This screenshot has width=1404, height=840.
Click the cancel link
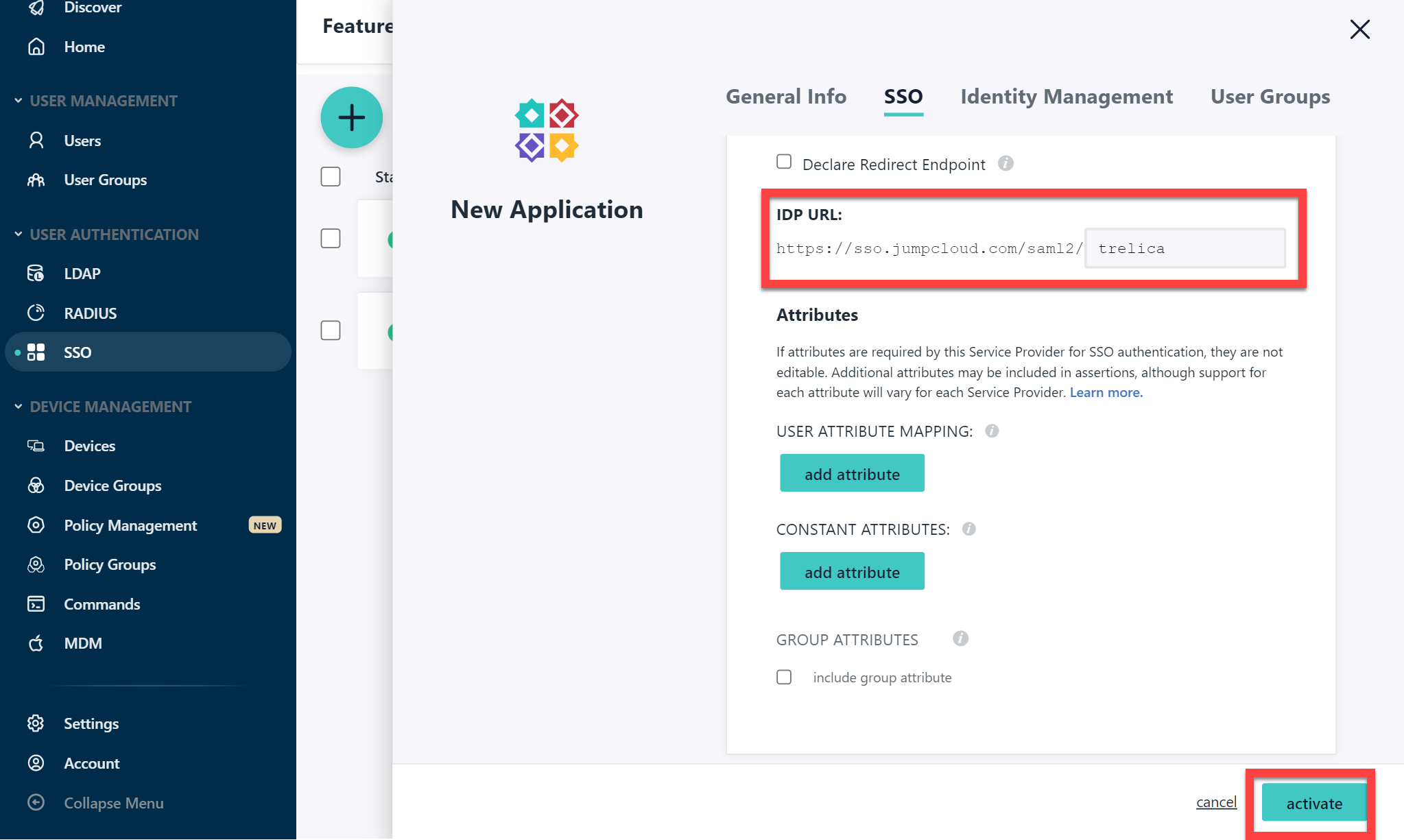1216,802
